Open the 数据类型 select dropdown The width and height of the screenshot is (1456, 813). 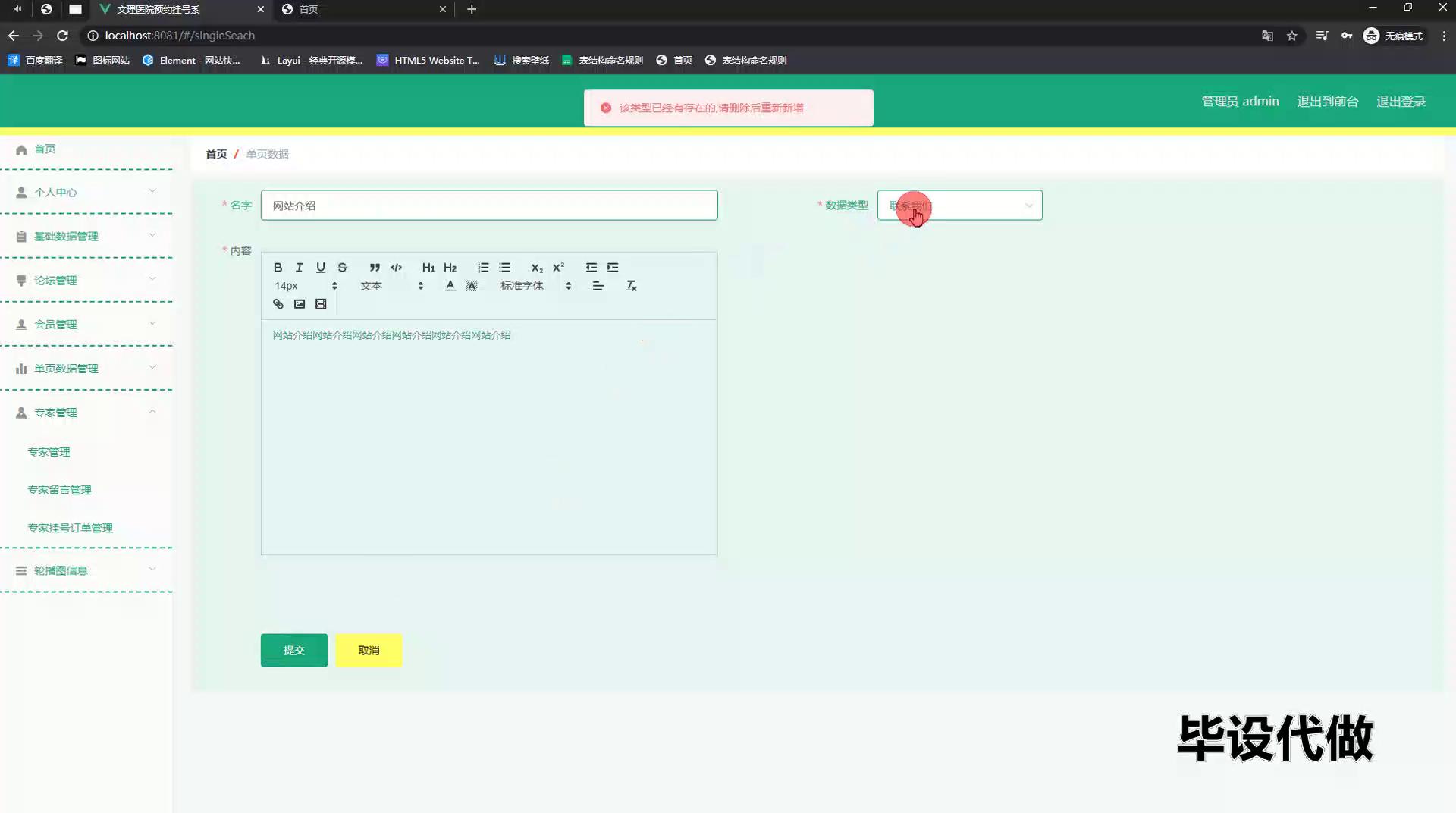point(959,206)
